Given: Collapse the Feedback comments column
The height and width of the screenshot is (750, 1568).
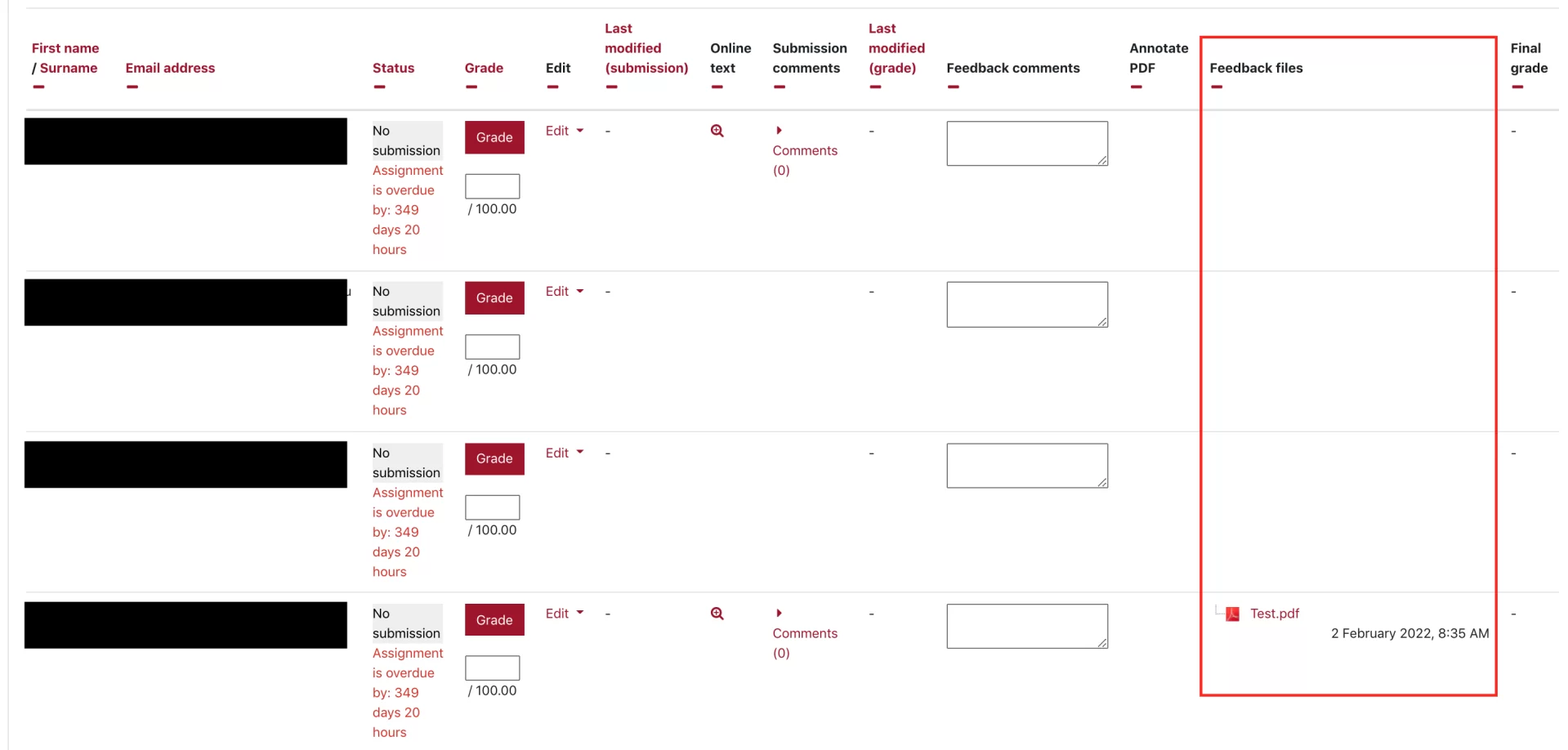Looking at the screenshot, I should pos(953,87).
